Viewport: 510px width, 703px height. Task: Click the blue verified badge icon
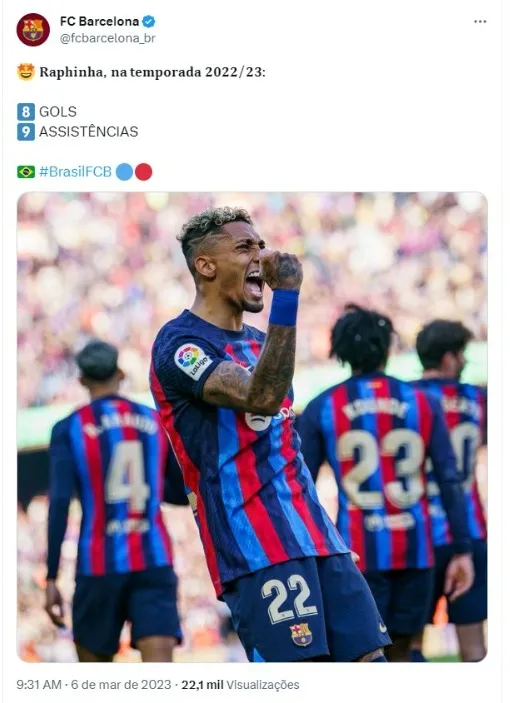[149, 21]
